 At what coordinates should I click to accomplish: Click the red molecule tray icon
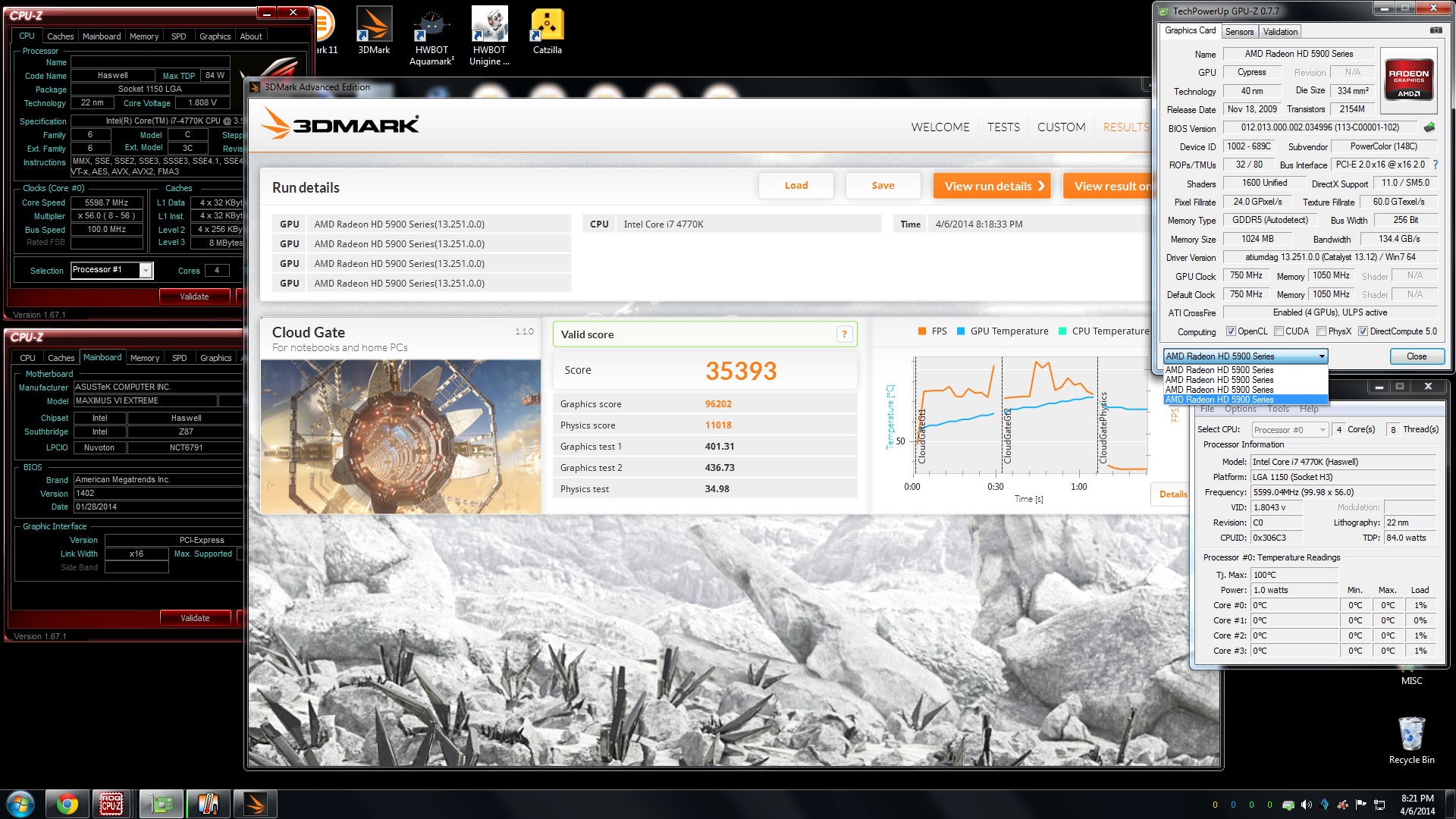tap(1343, 805)
